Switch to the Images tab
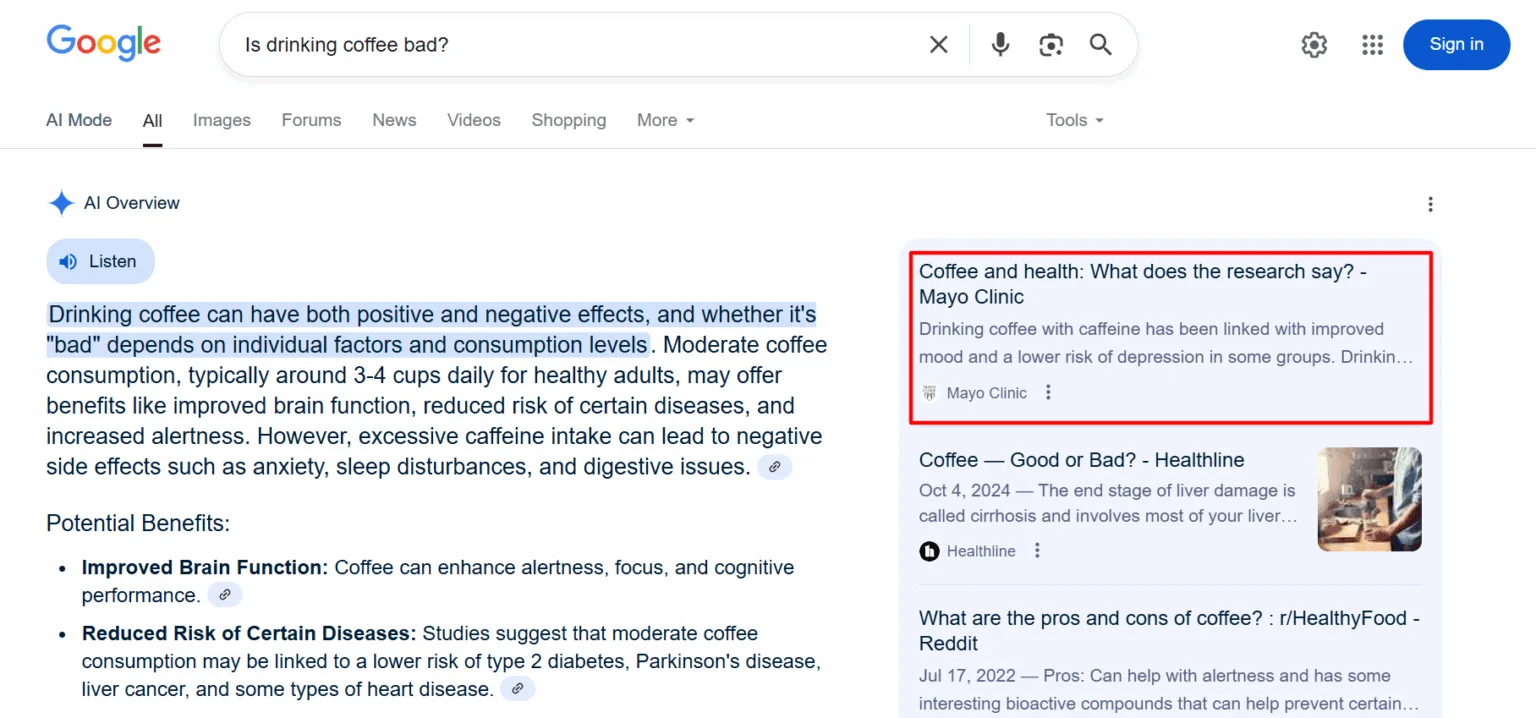1536x718 pixels. tap(221, 120)
